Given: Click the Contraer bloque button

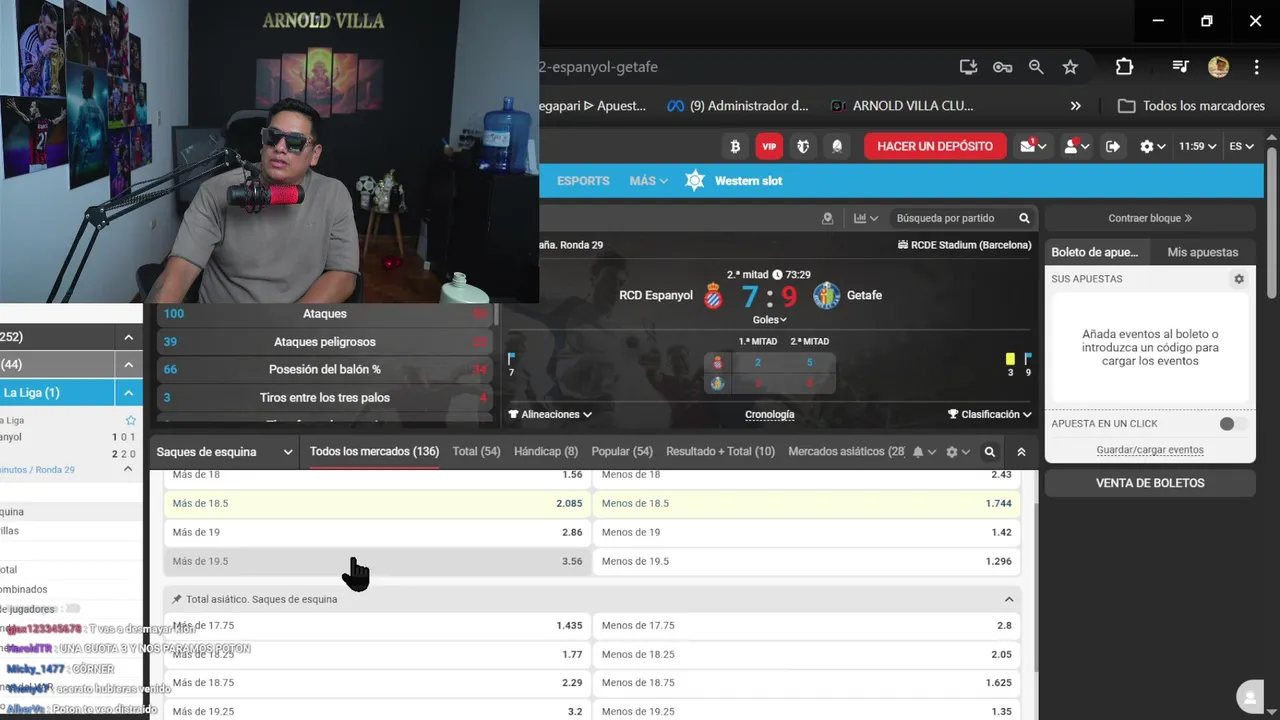Looking at the screenshot, I should click(1150, 218).
